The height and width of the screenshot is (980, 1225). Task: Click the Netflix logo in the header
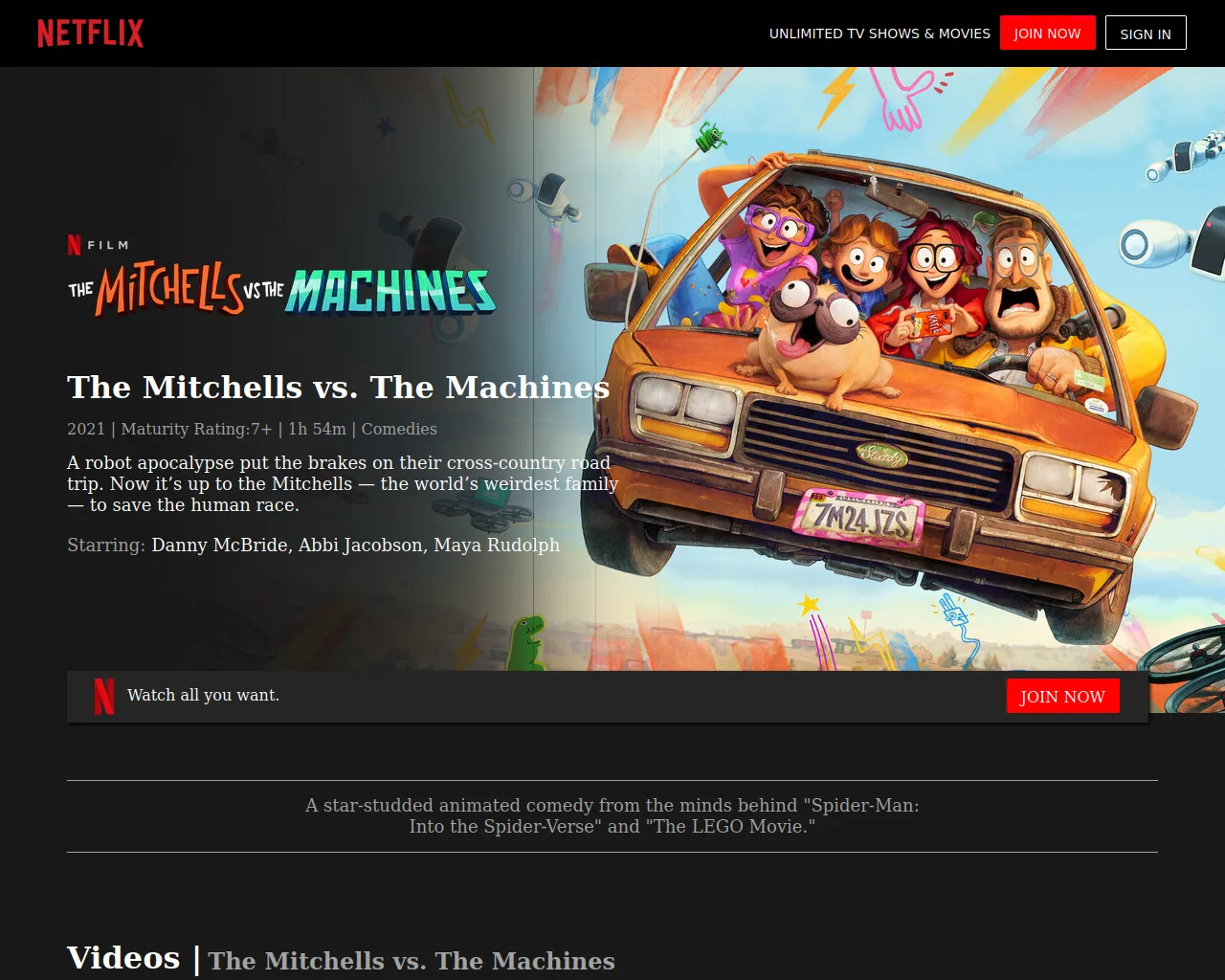point(91,33)
